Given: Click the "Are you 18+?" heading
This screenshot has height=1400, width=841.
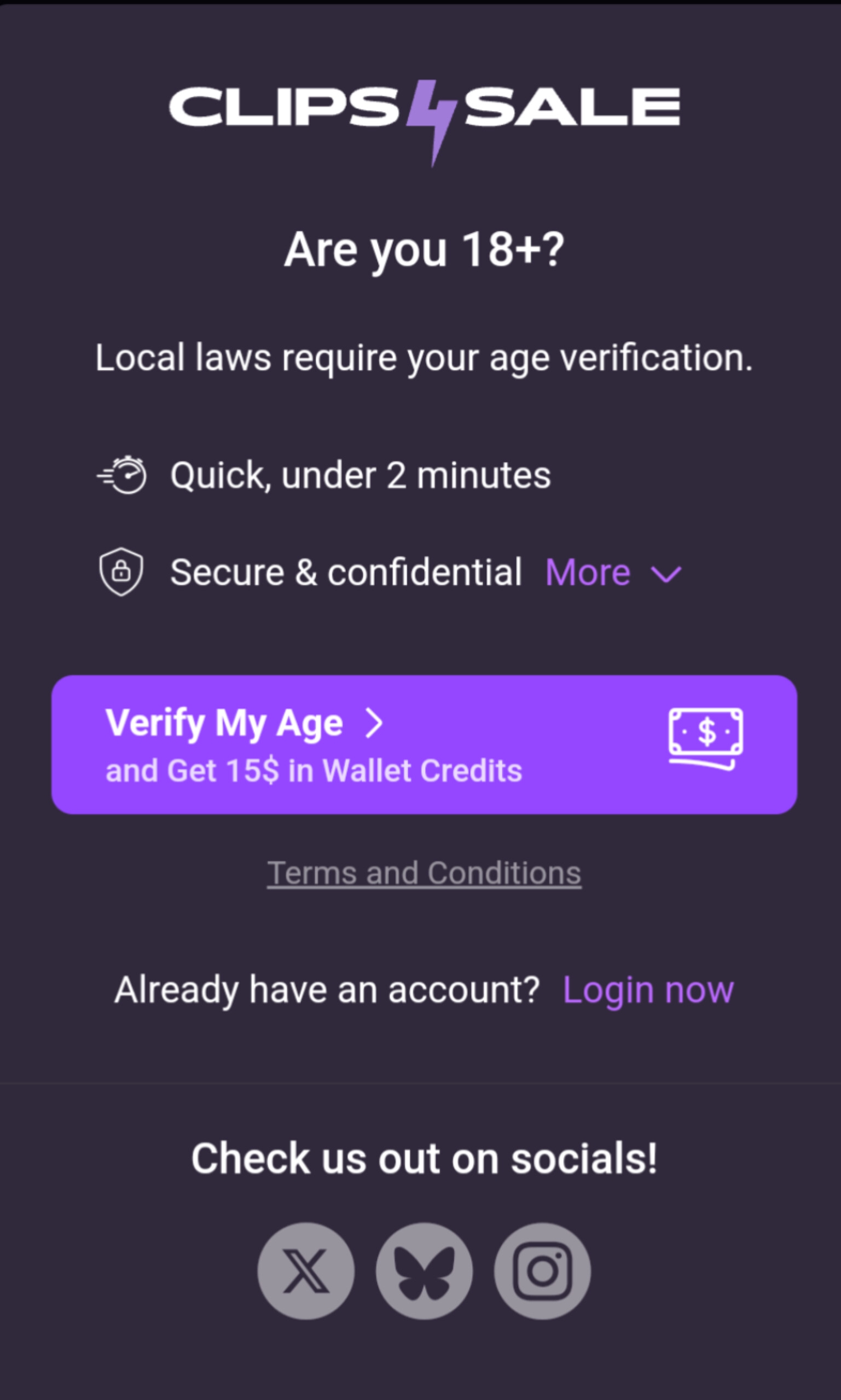Looking at the screenshot, I should tap(424, 250).
